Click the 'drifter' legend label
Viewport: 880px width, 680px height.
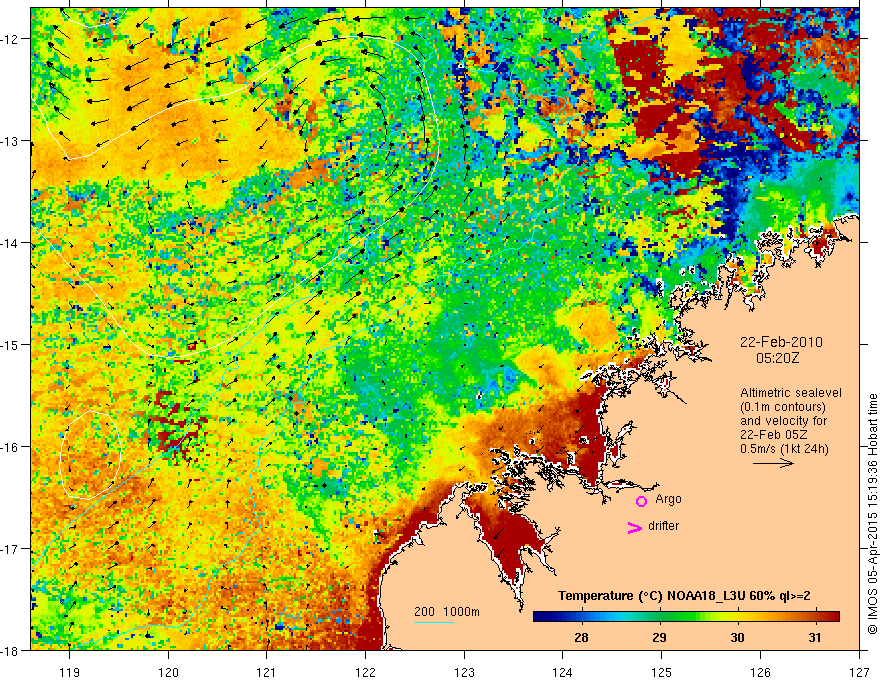(663, 526)
